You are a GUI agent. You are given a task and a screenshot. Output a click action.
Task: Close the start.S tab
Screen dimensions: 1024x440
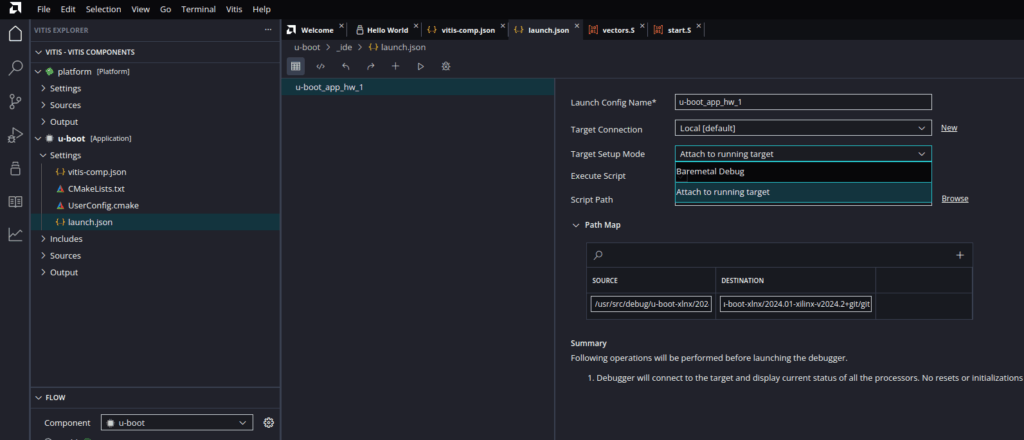(699, 27)
